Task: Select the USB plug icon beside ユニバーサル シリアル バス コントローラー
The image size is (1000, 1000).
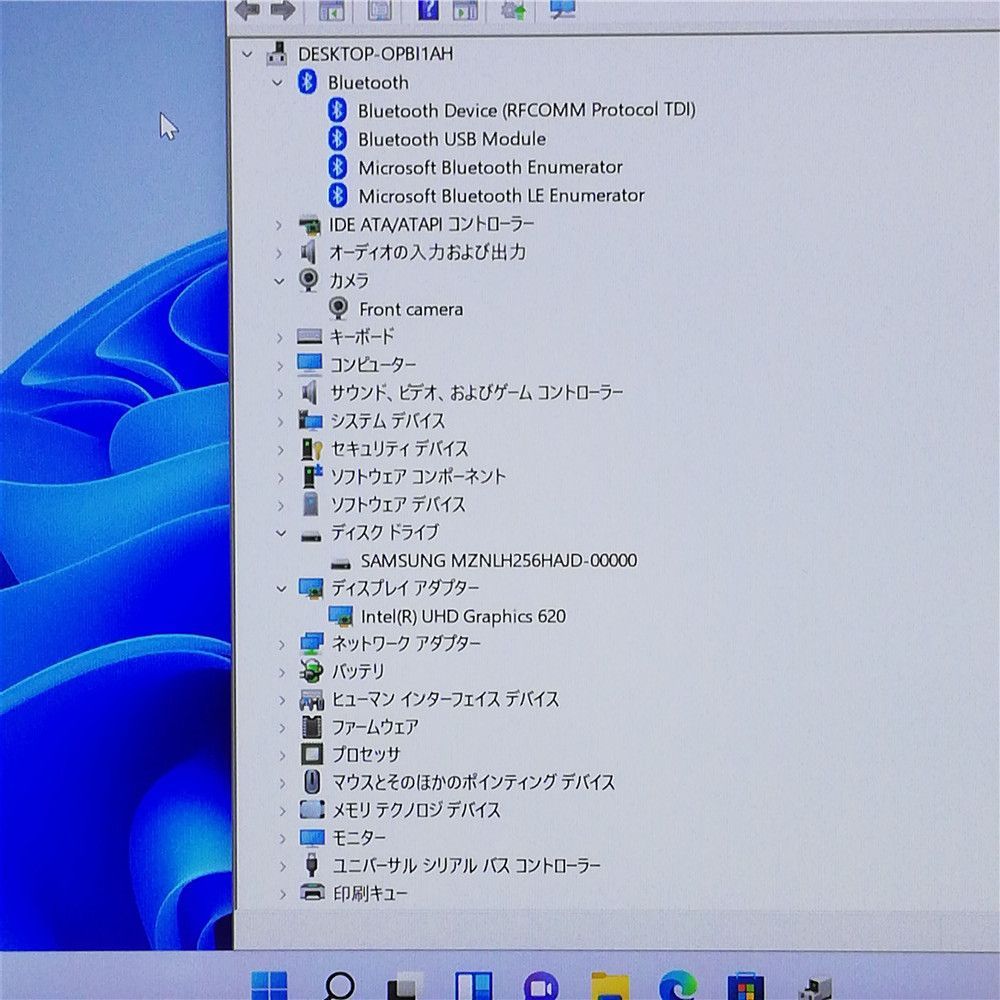Action: [x=312, y=865]
